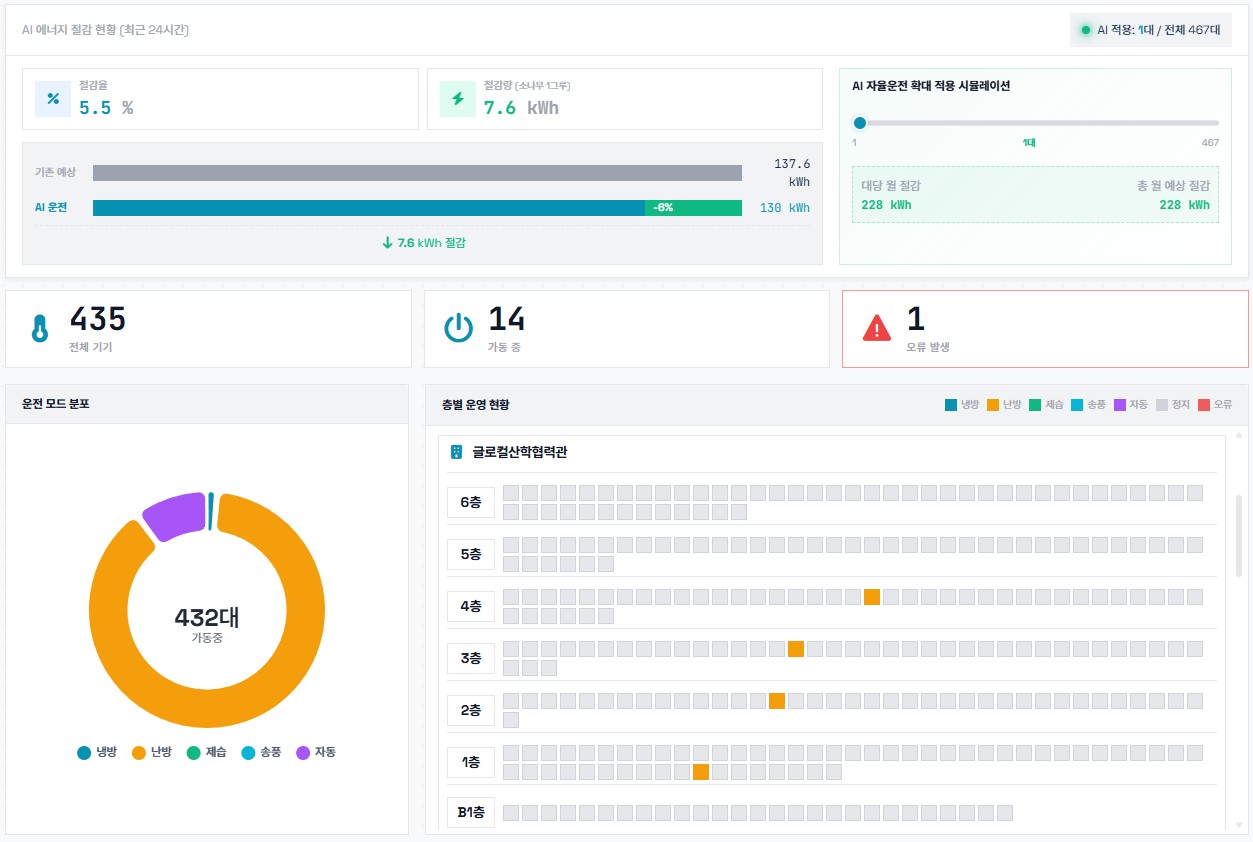Click the building icon next to 글로컬산학협력관
1253x842 pixels.
(x=457, y=452)
